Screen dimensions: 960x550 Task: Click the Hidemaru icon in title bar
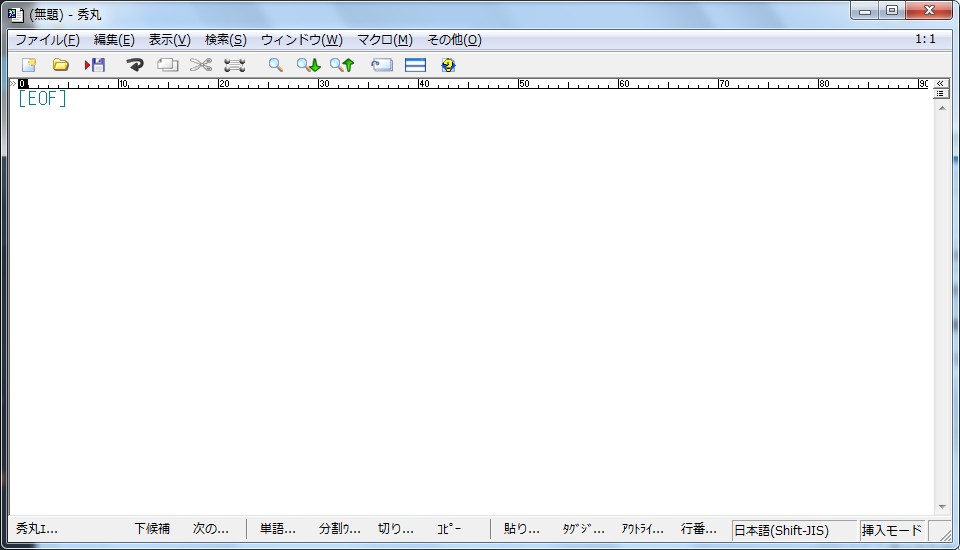coord(16,14)
